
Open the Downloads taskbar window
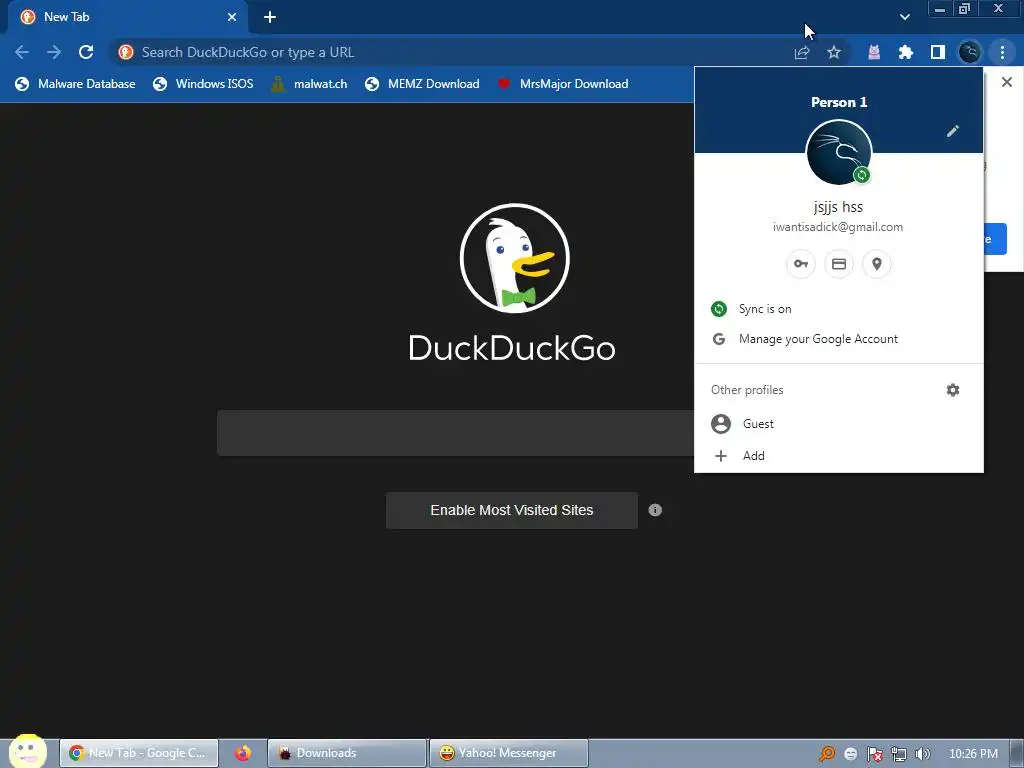click(x=347, y=753)
